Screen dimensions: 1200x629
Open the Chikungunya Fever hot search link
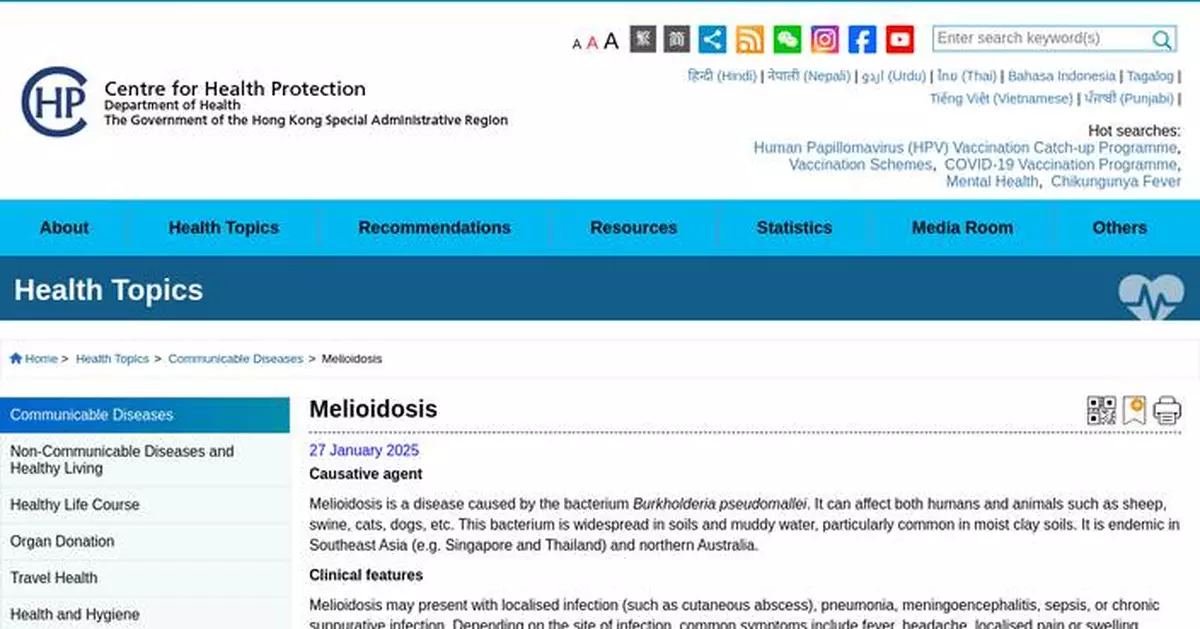pyautogui.click(x=1117, y=181)
